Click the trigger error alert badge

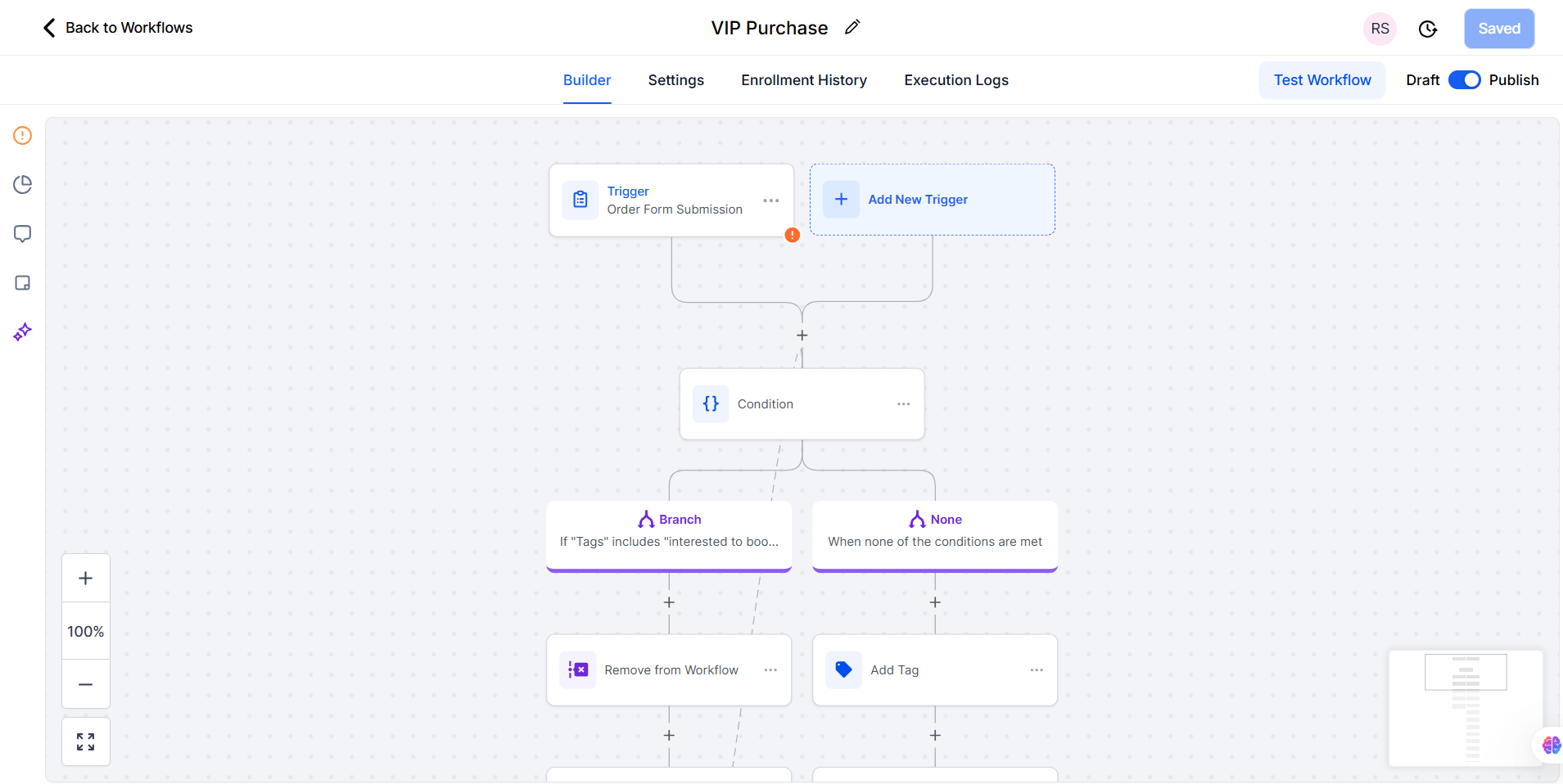pyautogui.click(x=793, y=236)
